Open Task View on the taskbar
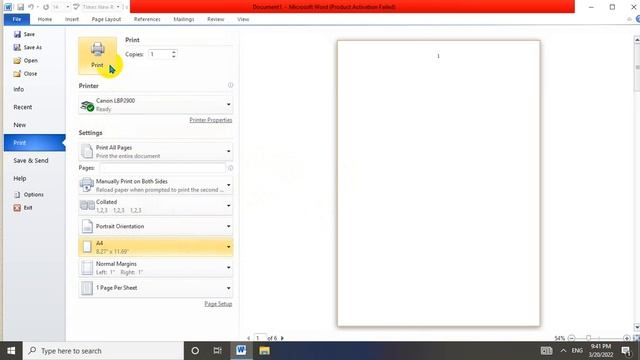This screenshot has width=640, height=360. [x=218, y=351]
